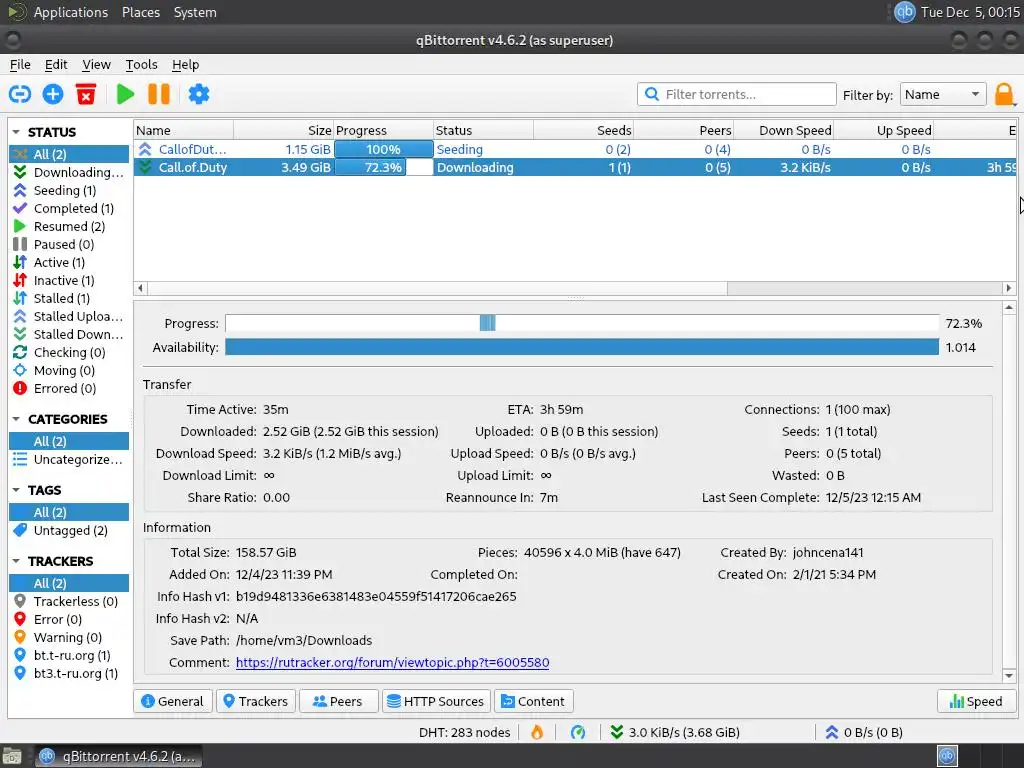Select the Stalled (1) filter
This screenshot has width=1024, height=768.
coord(69,298)
